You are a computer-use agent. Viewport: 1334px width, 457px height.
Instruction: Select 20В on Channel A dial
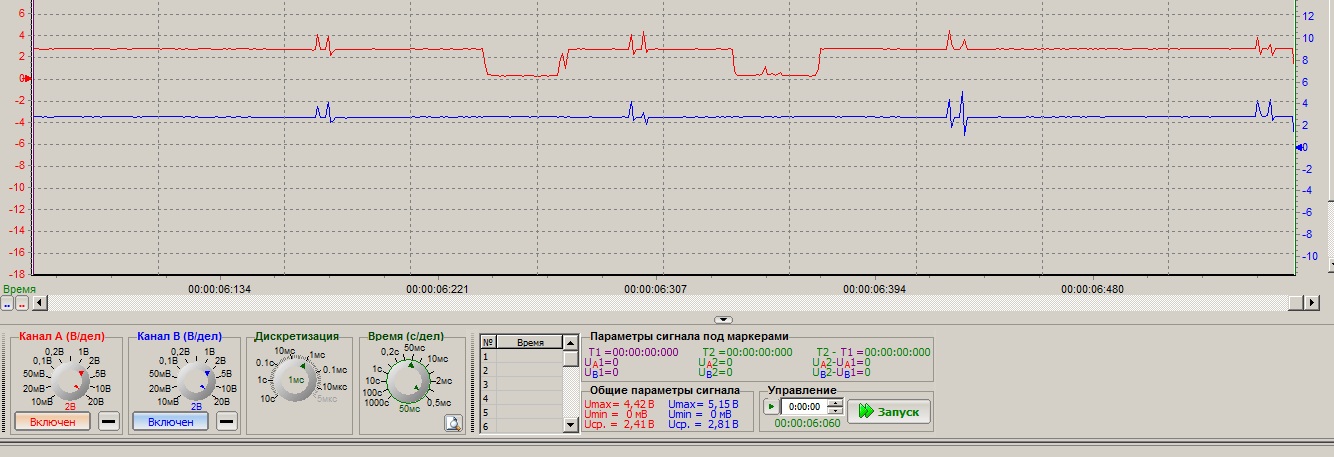(96, 400)
